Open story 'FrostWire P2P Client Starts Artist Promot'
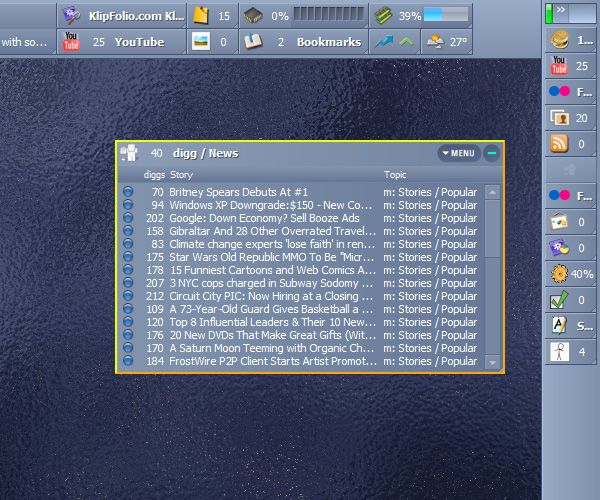This screenshot has height=500, width=600. 273,361
